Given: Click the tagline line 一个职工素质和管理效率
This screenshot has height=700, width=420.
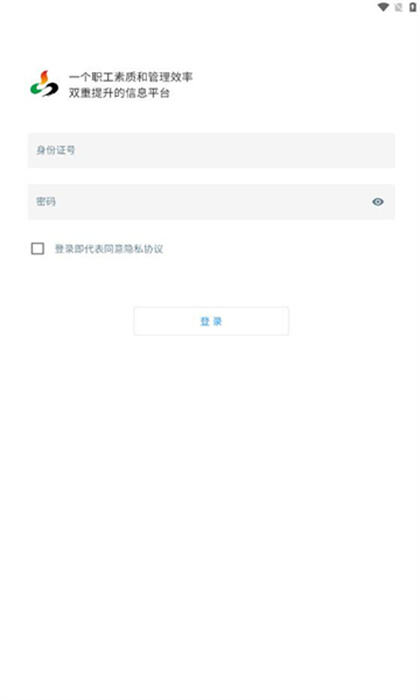Looking at the screenshot, I should coord(130,77).
